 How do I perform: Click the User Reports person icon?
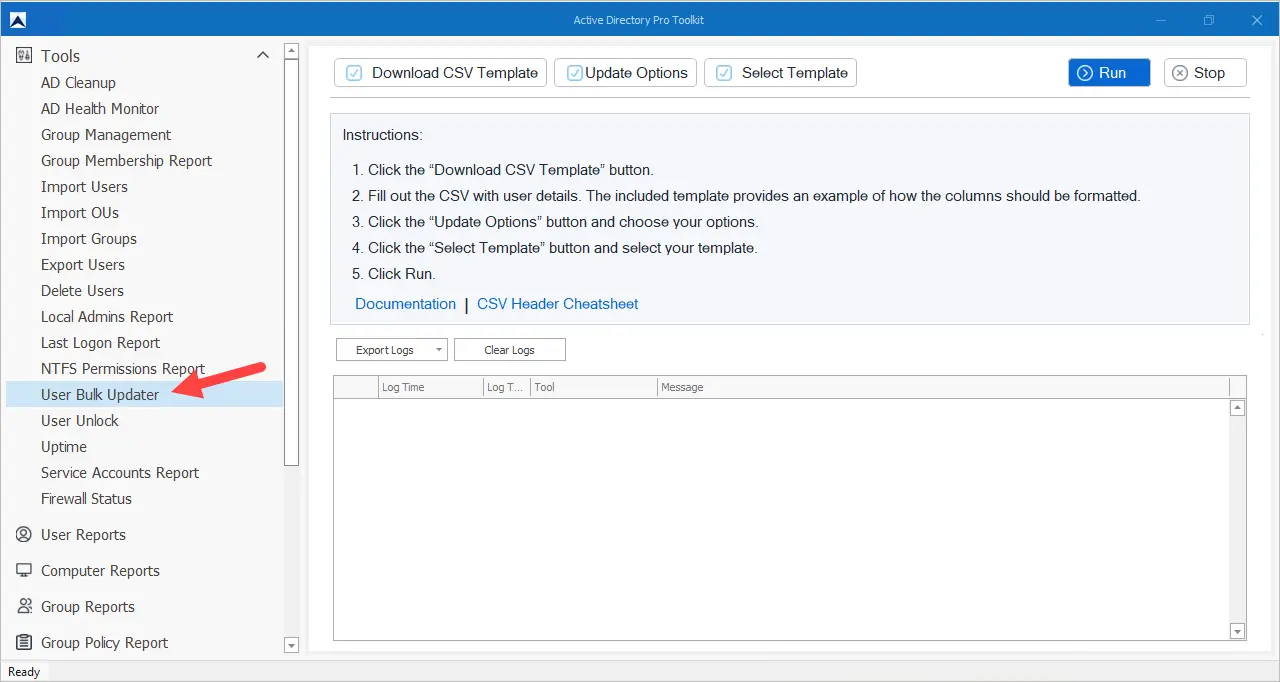[x=24, y=535]
